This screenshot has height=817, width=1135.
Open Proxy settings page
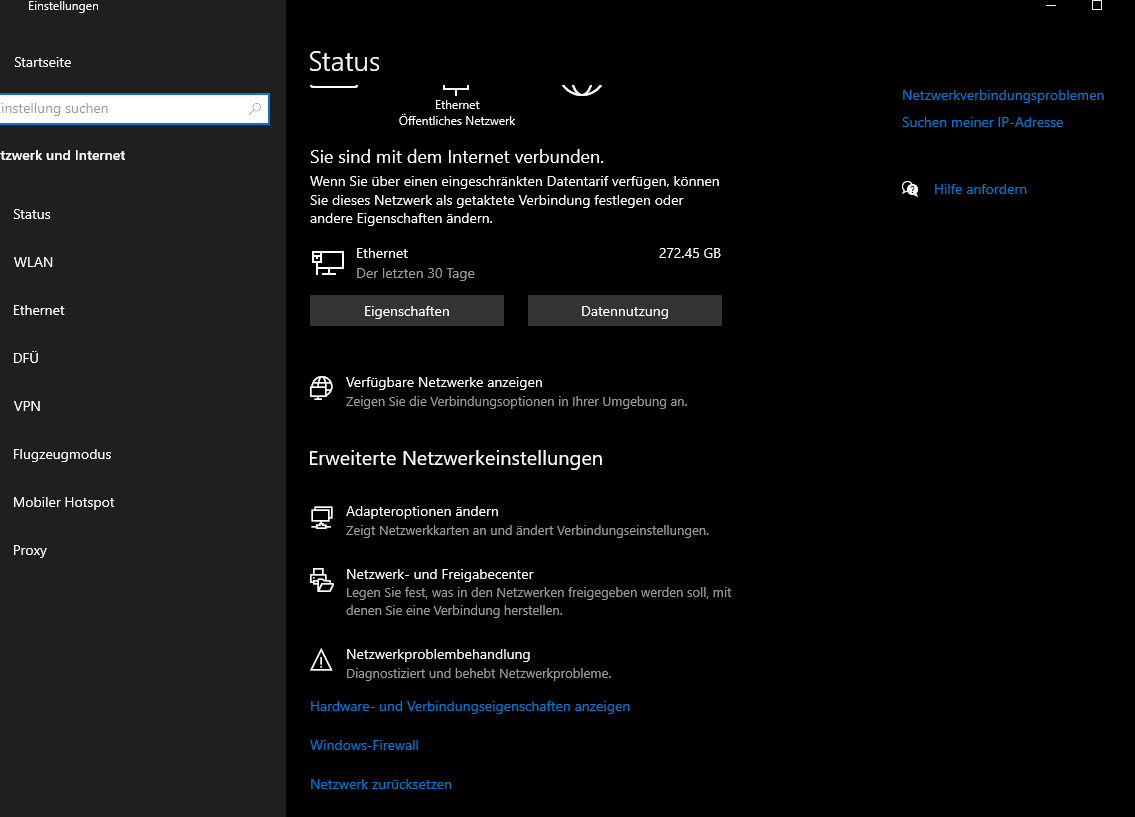click(x=30, y=550)
